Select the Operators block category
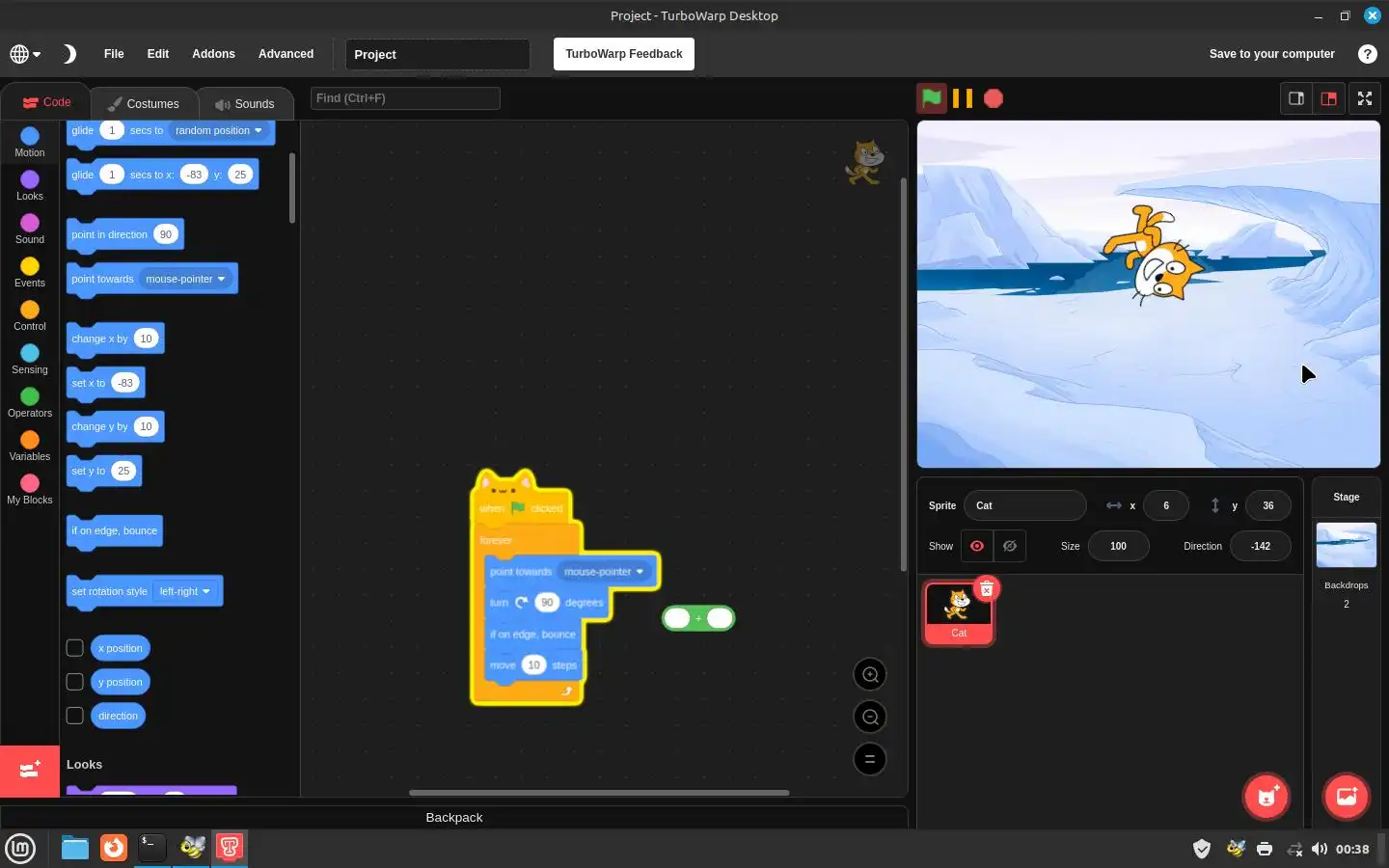This screenshot has width=1389, height=868. [30, 402]
